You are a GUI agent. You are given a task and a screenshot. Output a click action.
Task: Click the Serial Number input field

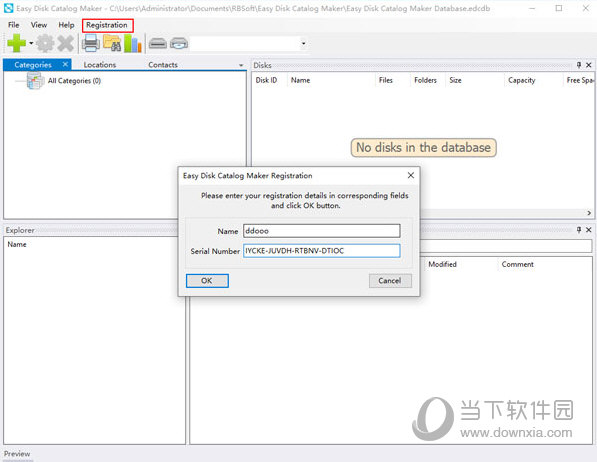pyautogui.click(x=322, y=251)
